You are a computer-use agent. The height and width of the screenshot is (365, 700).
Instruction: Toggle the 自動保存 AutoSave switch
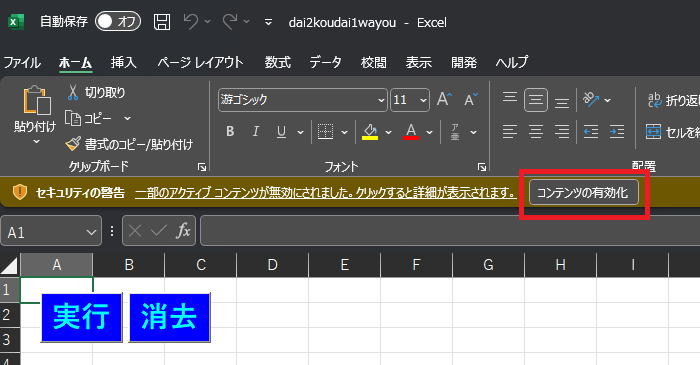click(118, 21)
